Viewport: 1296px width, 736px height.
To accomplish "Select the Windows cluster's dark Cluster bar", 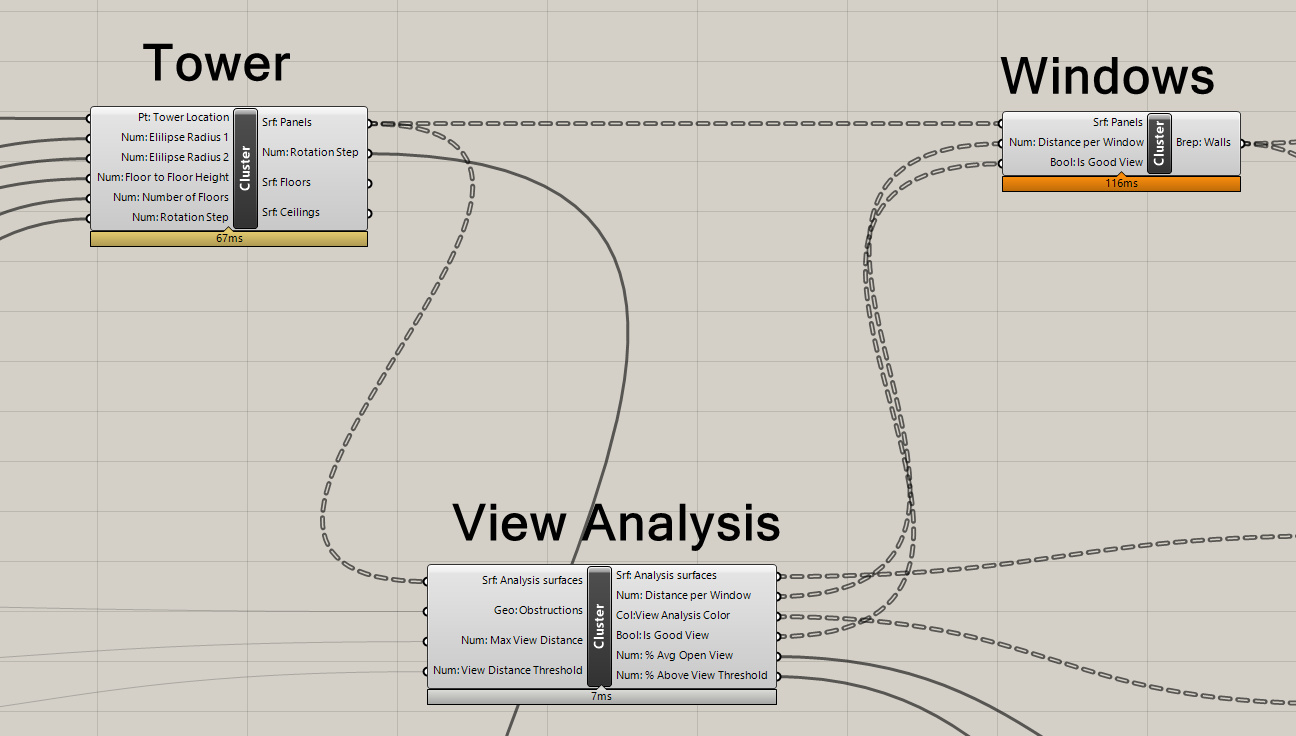I will (x=1159, y=143).
